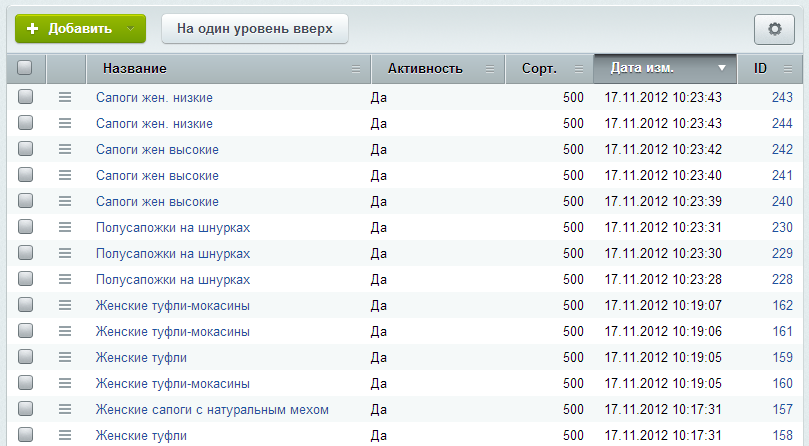Open row actions menu for ID 159
Screen dimensions: 809x446
point(65,357)
